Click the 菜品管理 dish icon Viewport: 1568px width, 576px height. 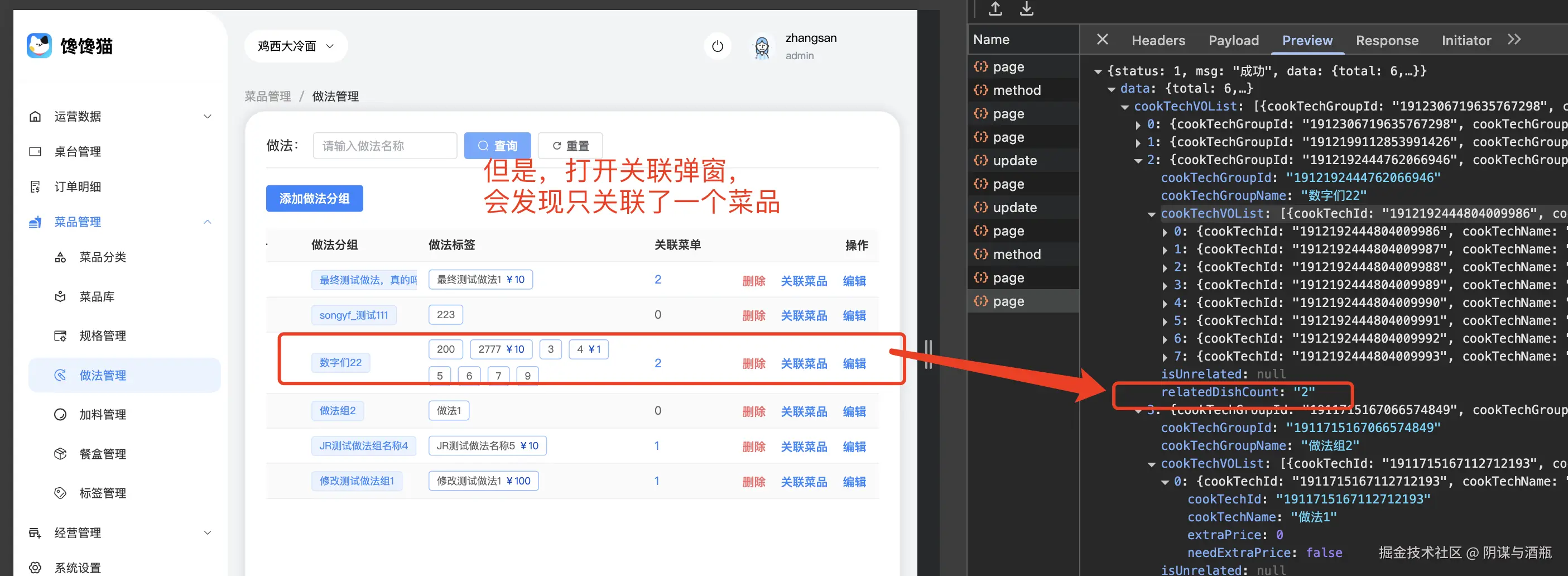coord(35,222)
